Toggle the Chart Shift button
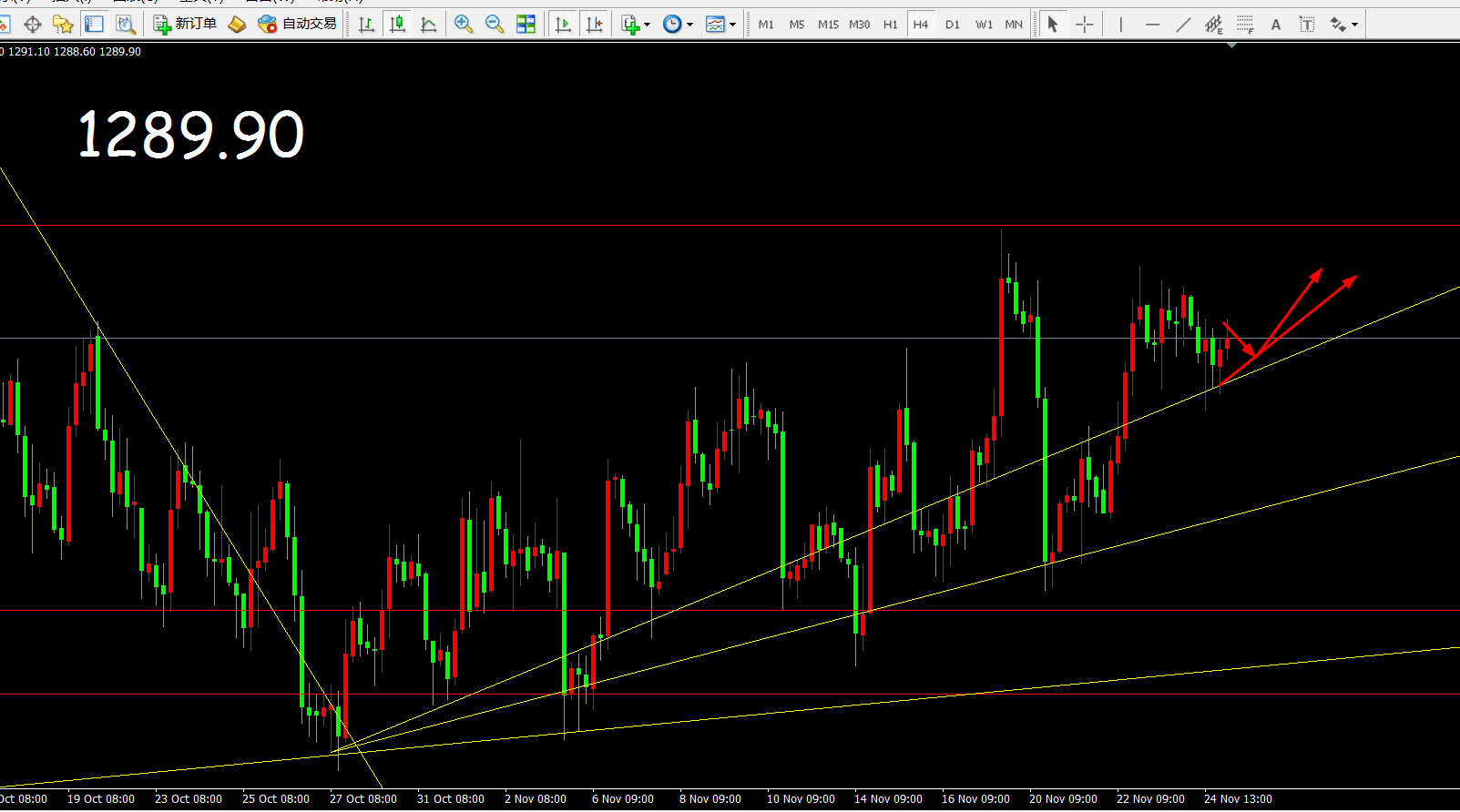 [594, 25]
